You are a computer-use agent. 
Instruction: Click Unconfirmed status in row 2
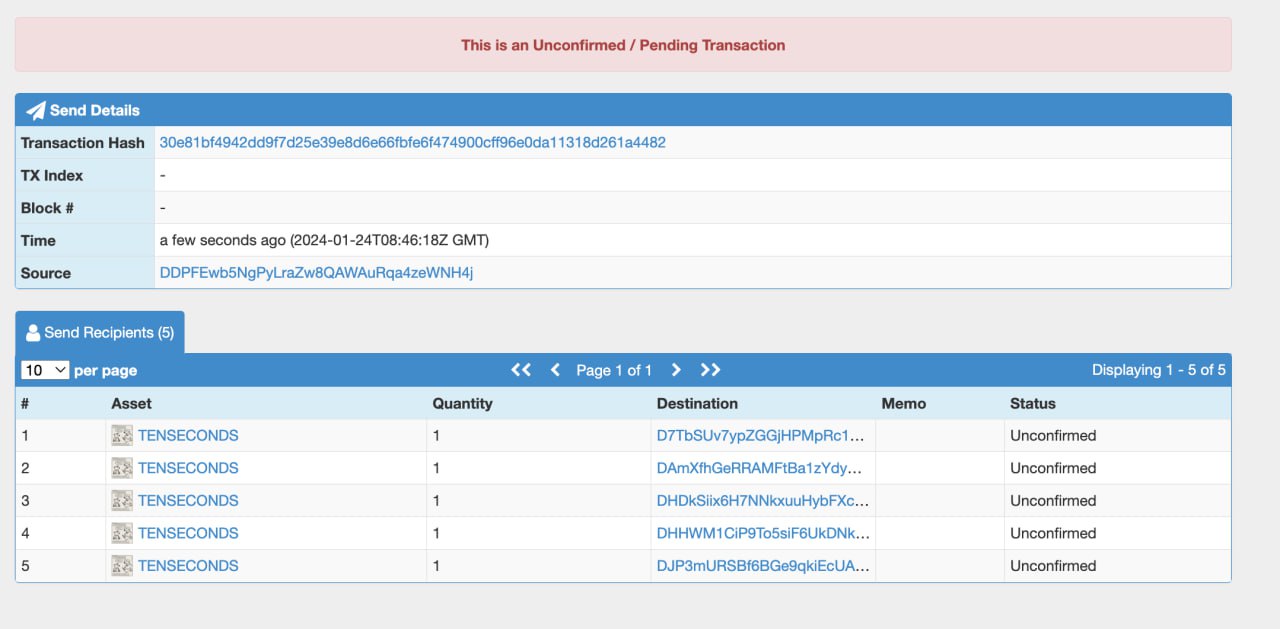coord(1053,468)
